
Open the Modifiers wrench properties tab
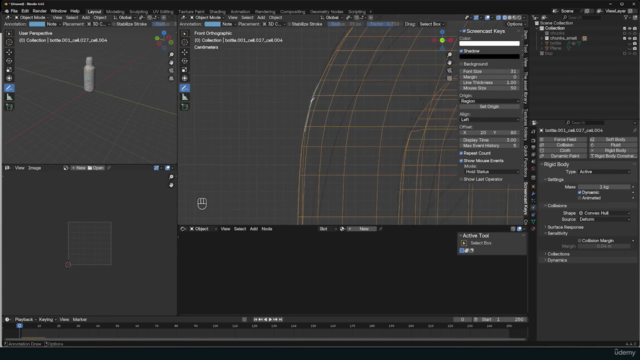(x=533, y=194)
